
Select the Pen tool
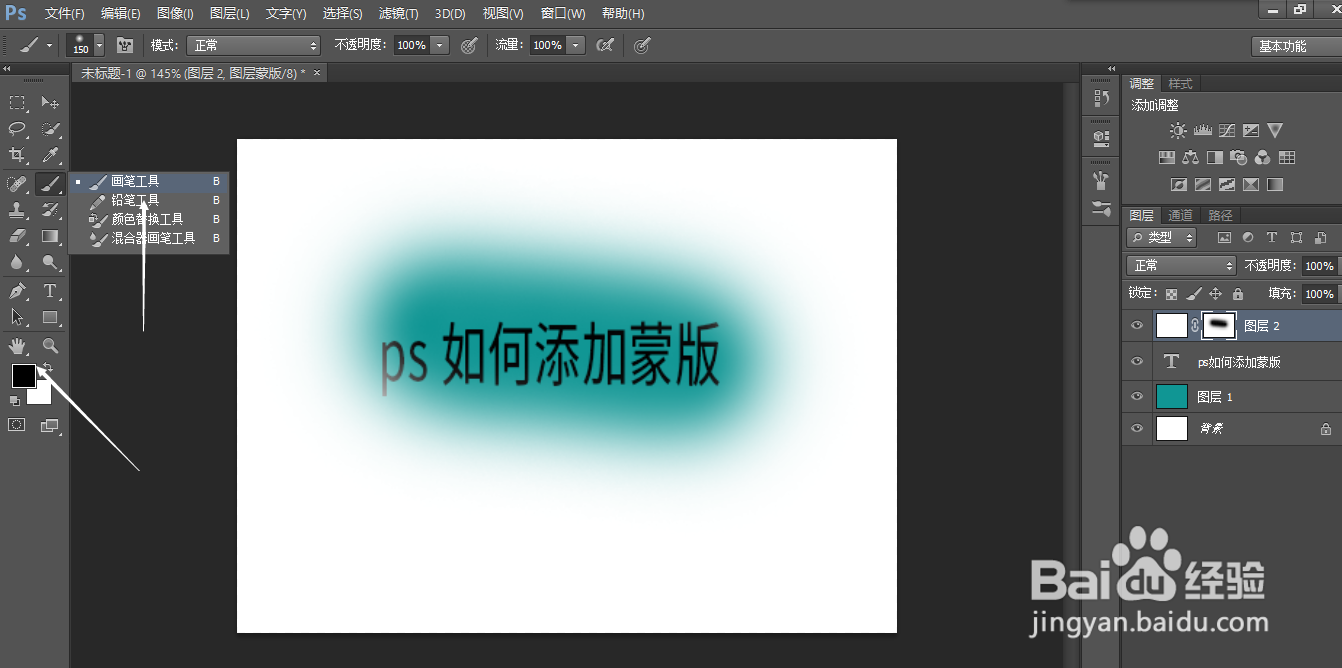pos(18,291)
